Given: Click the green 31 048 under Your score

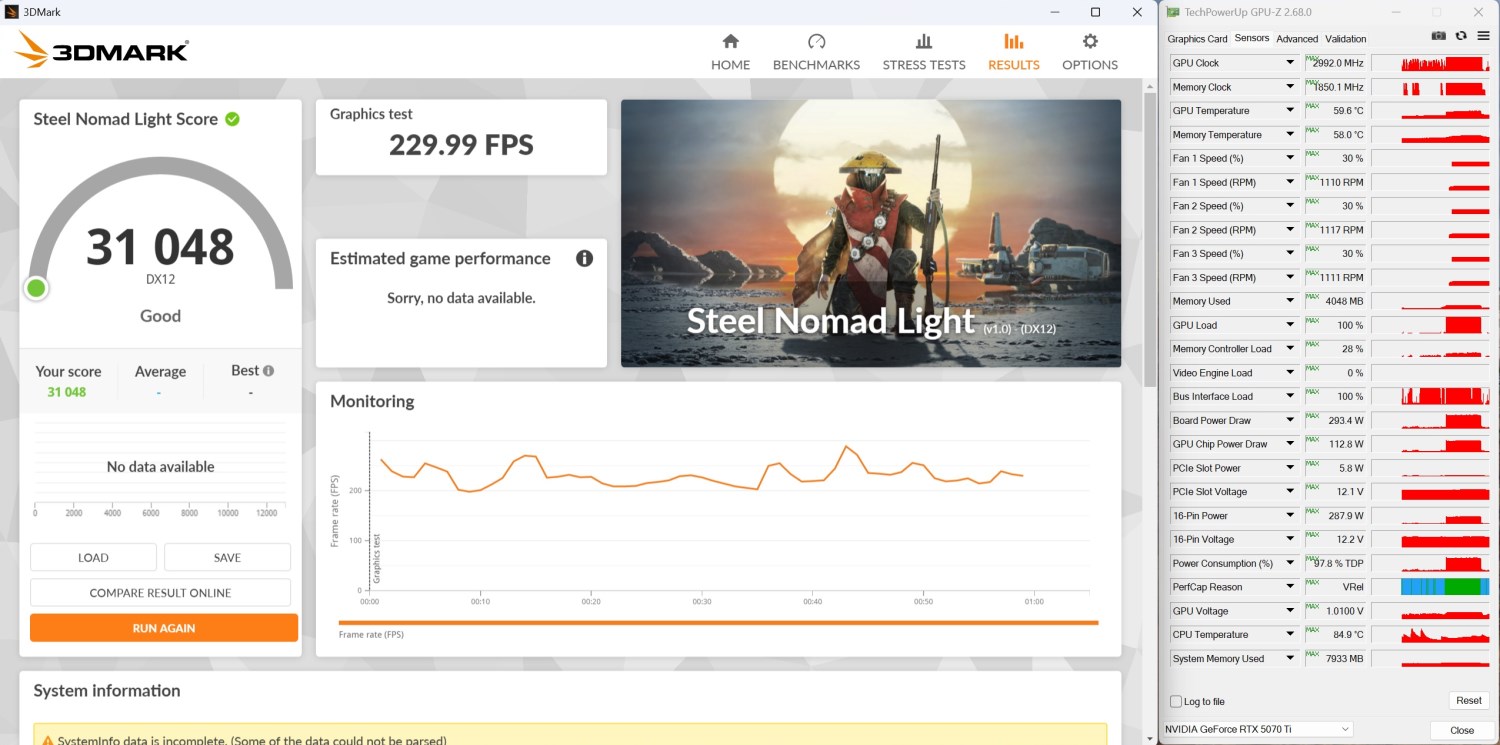Looking at the screenshot, I should [67, 392].
